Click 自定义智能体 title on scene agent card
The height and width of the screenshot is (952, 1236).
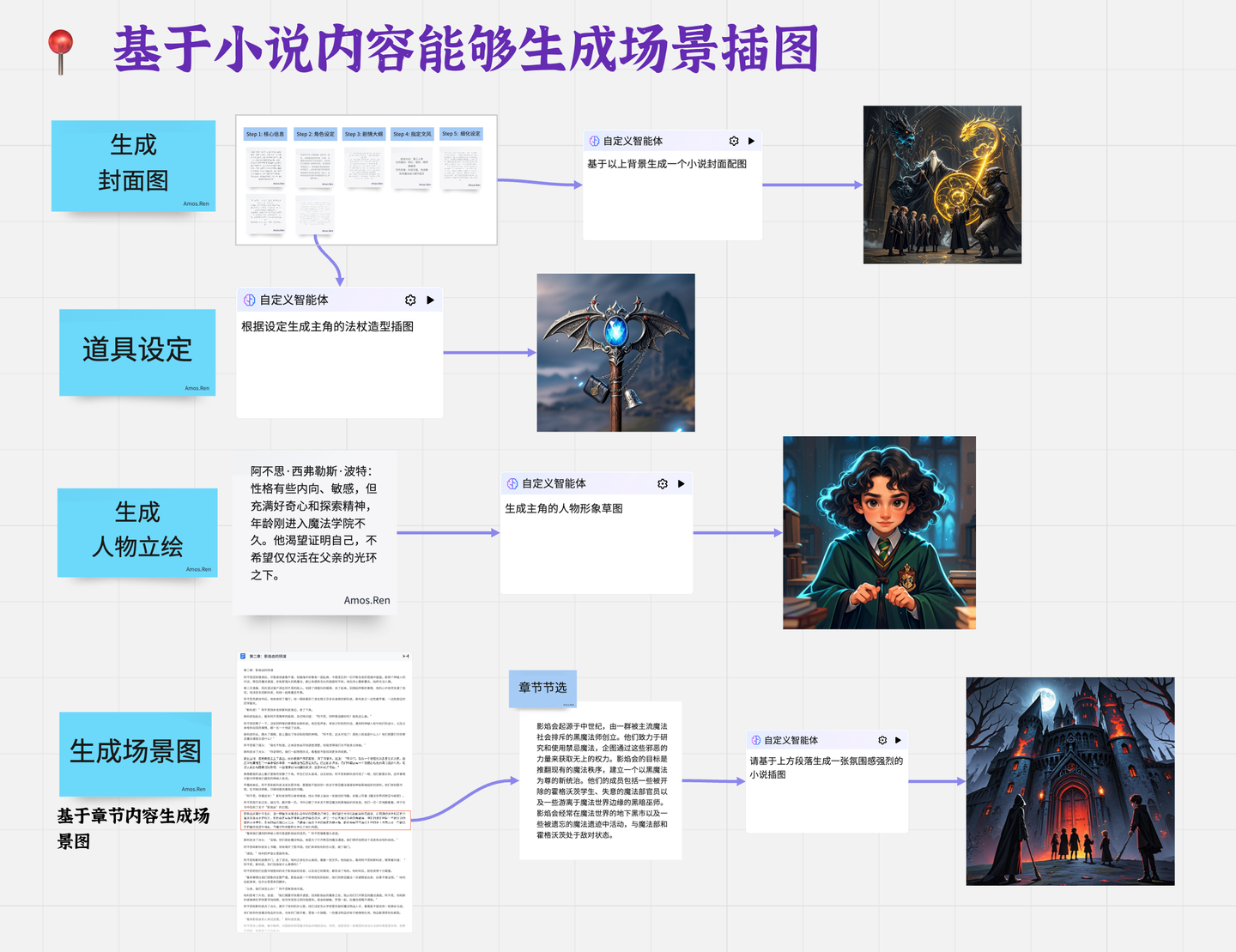pos(791,740)
